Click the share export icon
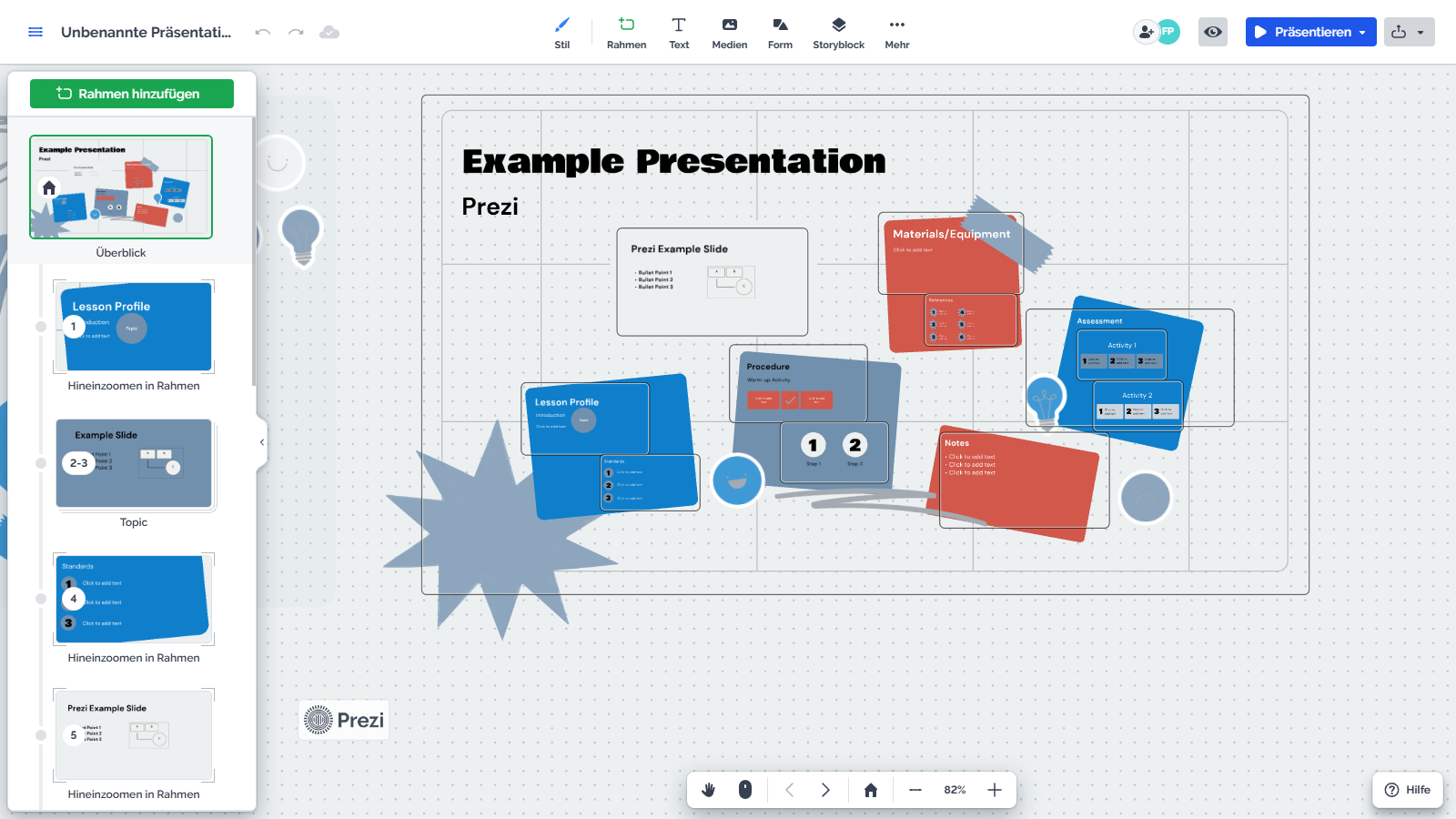This screenshot has height=819, width=1456. tap(1399, 32)
